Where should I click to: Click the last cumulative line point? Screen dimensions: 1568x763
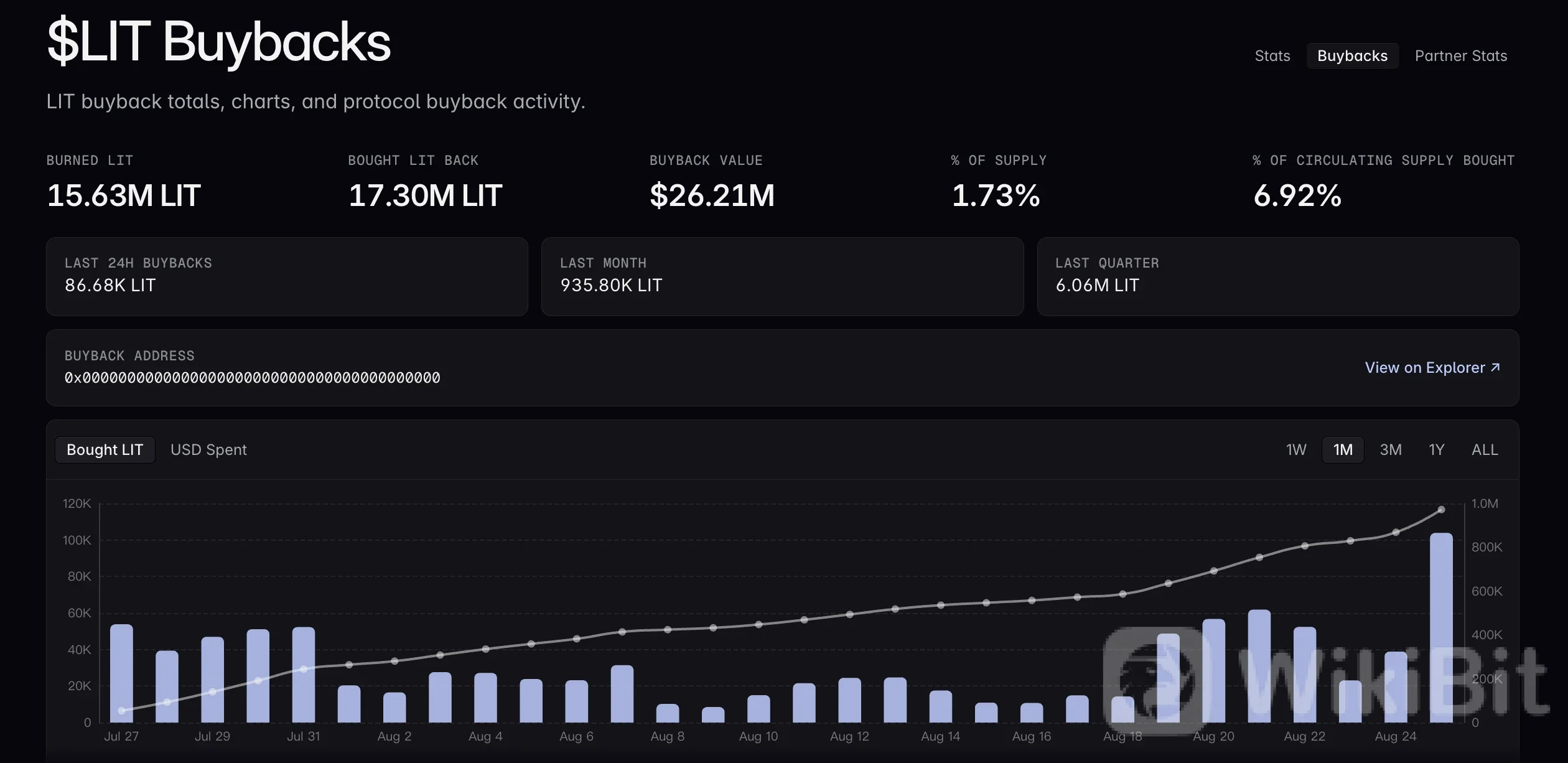(x=1441, y=510)
